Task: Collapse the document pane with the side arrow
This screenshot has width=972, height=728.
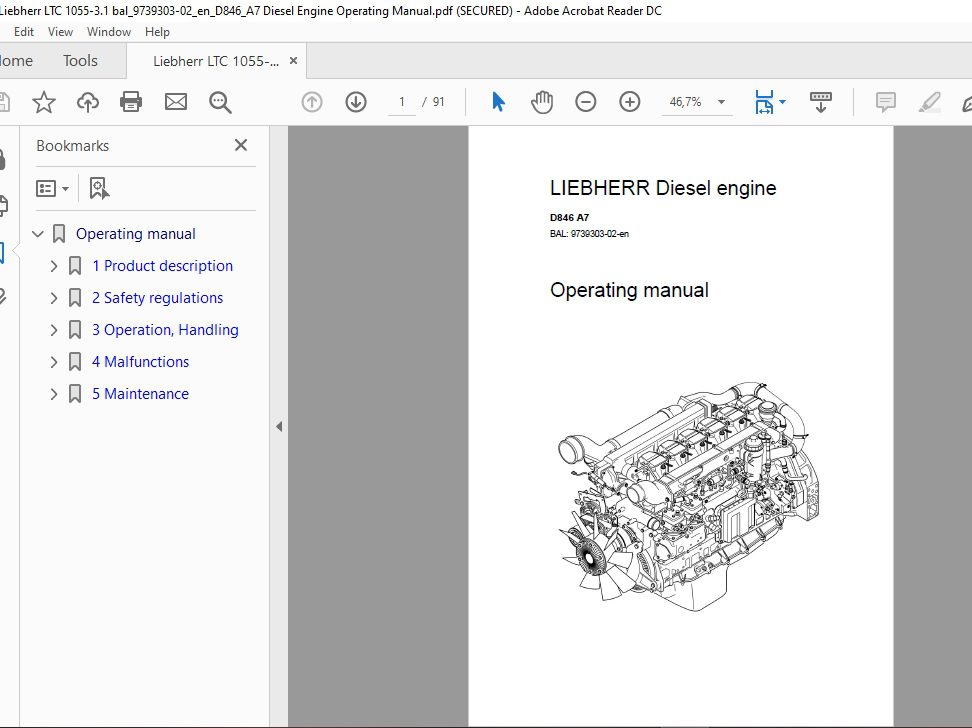Action: click(279, 426)
